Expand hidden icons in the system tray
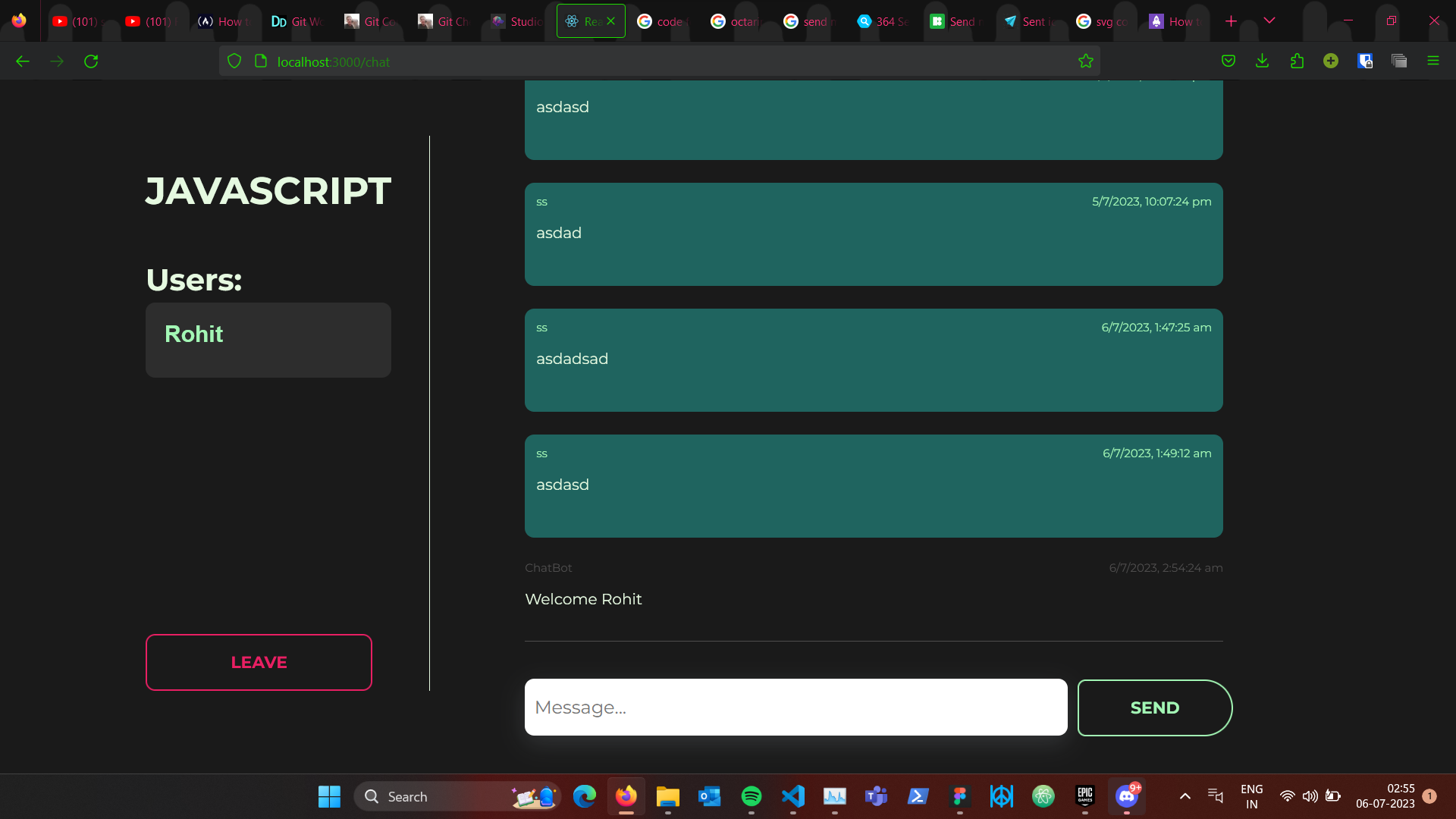 [x=1185, y=796]
